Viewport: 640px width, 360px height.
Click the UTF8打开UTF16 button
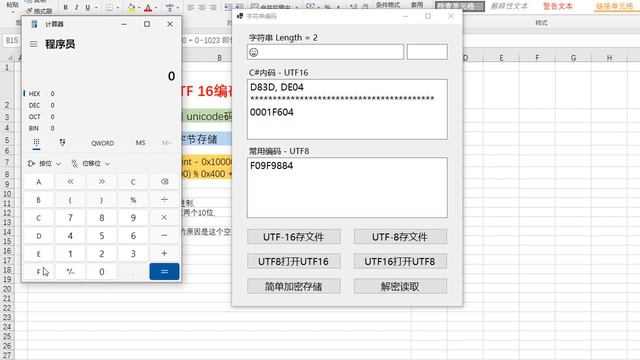coord(293,261)
